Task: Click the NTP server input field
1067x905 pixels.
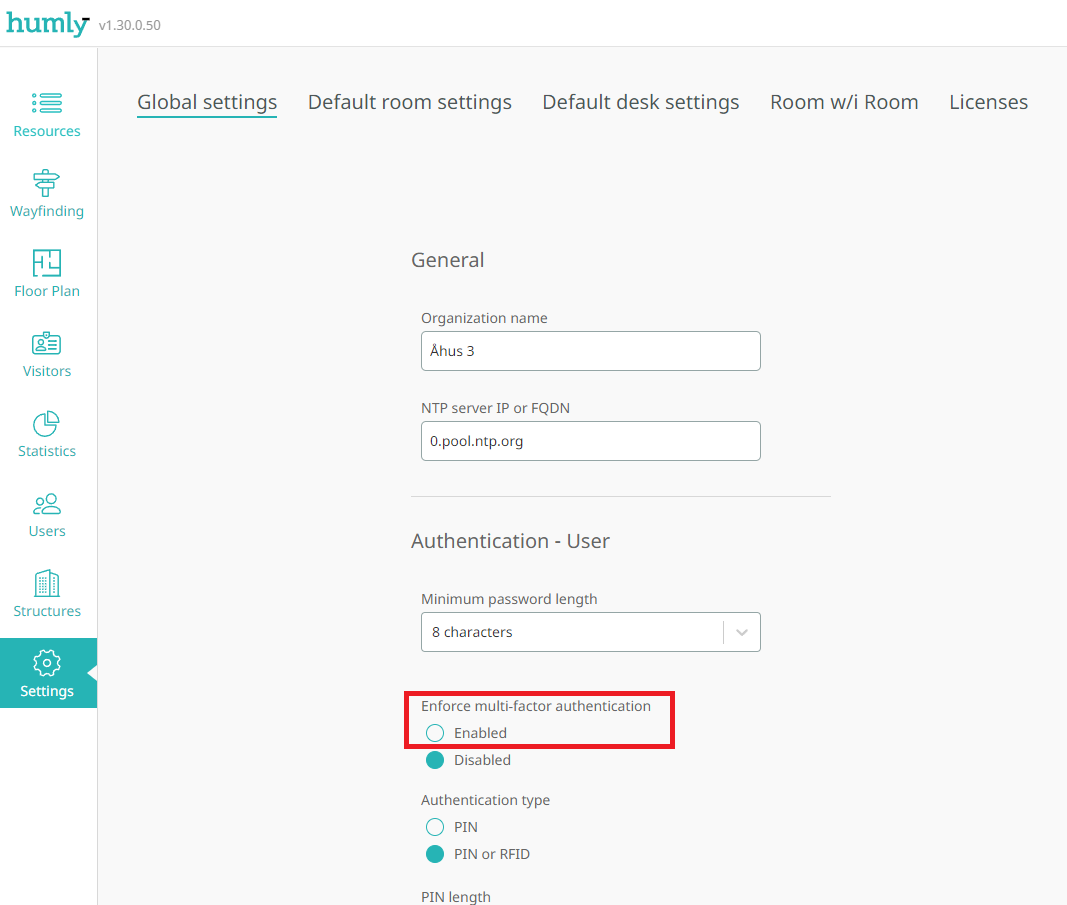Action: click(590, 441)
